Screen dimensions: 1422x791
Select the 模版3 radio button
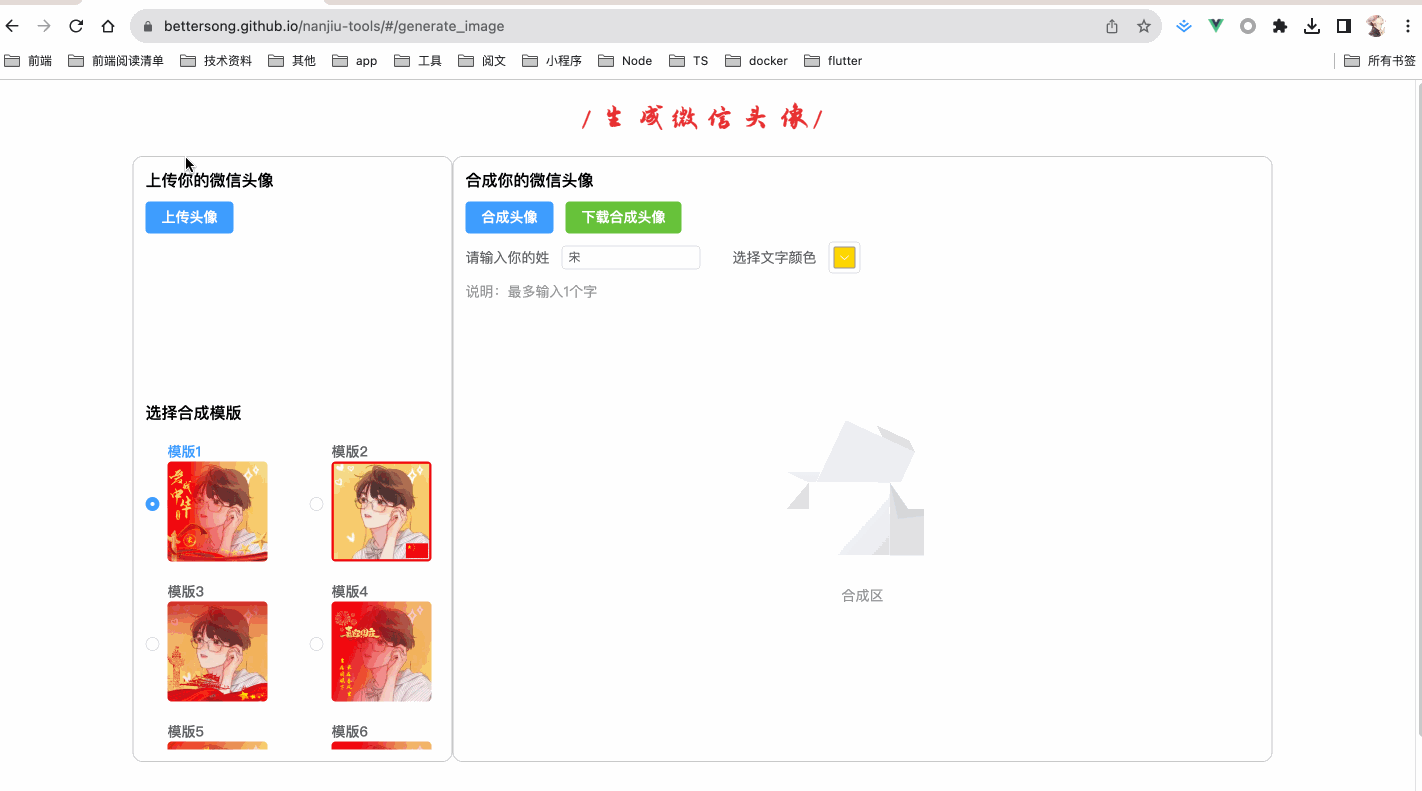[x=153, y=644]
